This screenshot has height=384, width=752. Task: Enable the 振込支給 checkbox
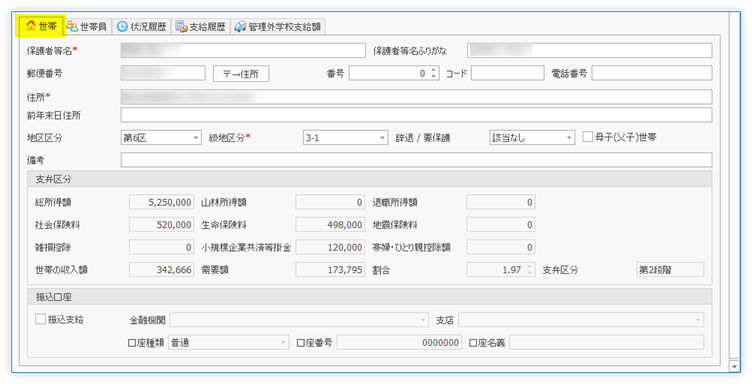pos(41,319)
